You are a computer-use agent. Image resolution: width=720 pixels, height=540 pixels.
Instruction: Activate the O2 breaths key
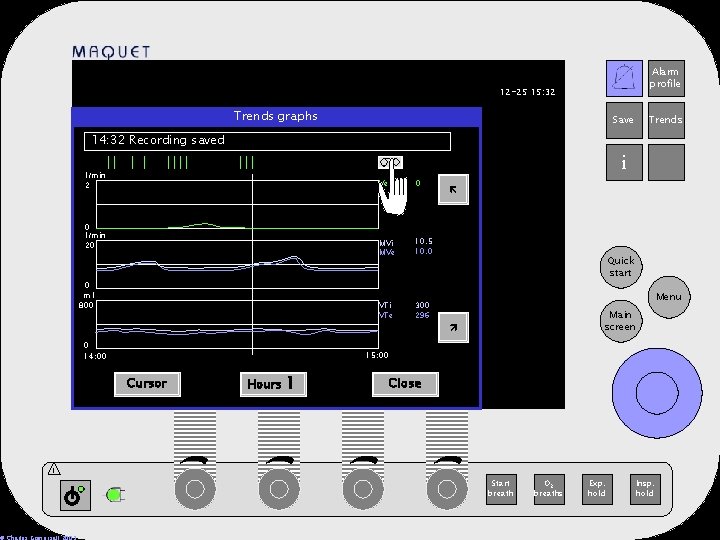(x=549, y=489)
